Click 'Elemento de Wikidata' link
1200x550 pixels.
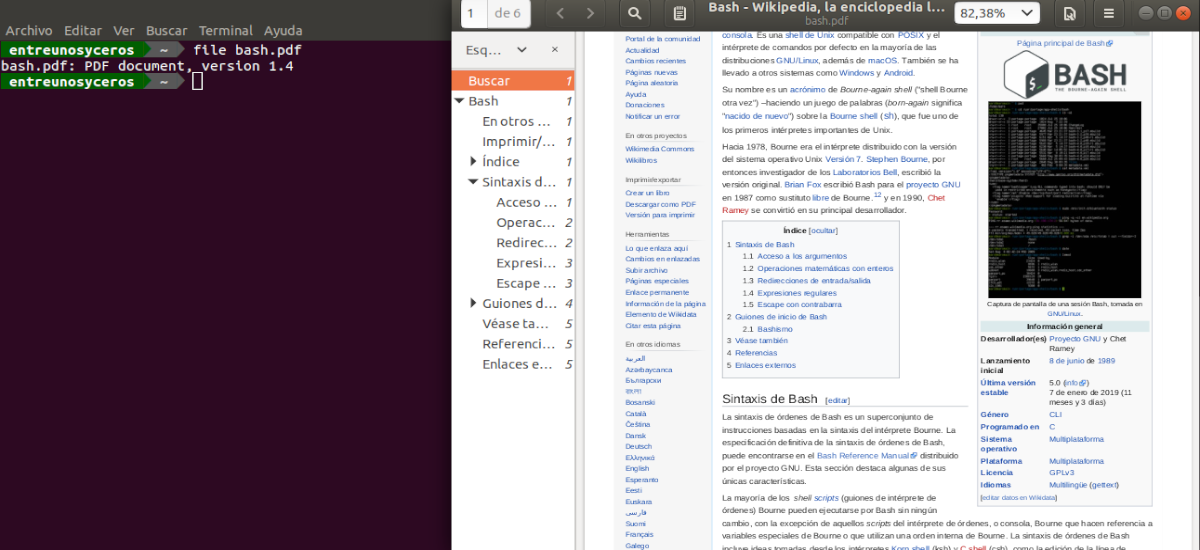[659, 315]
